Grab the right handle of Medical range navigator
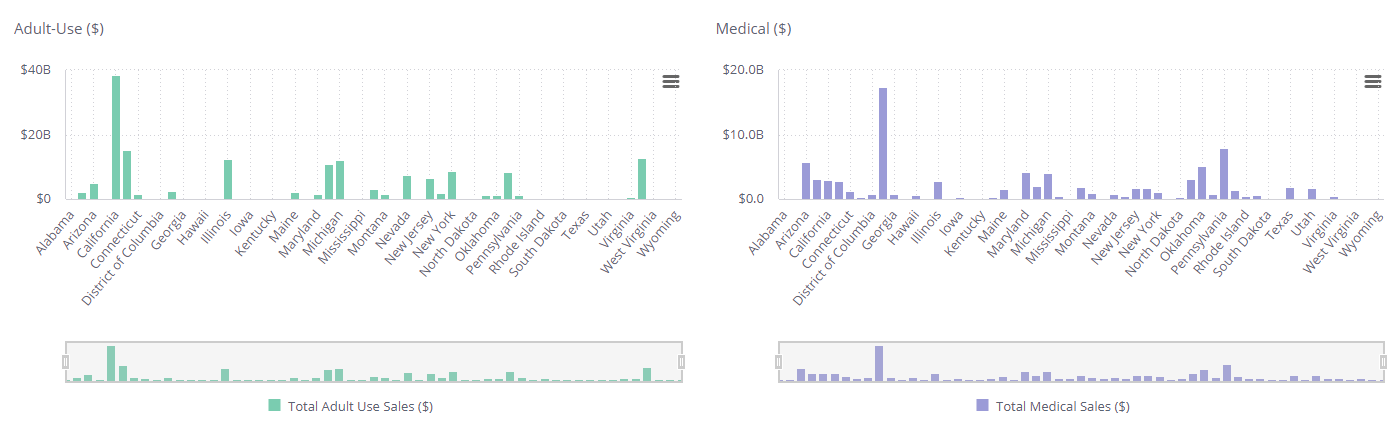 pyautogui.click(x=1385, y=362)
